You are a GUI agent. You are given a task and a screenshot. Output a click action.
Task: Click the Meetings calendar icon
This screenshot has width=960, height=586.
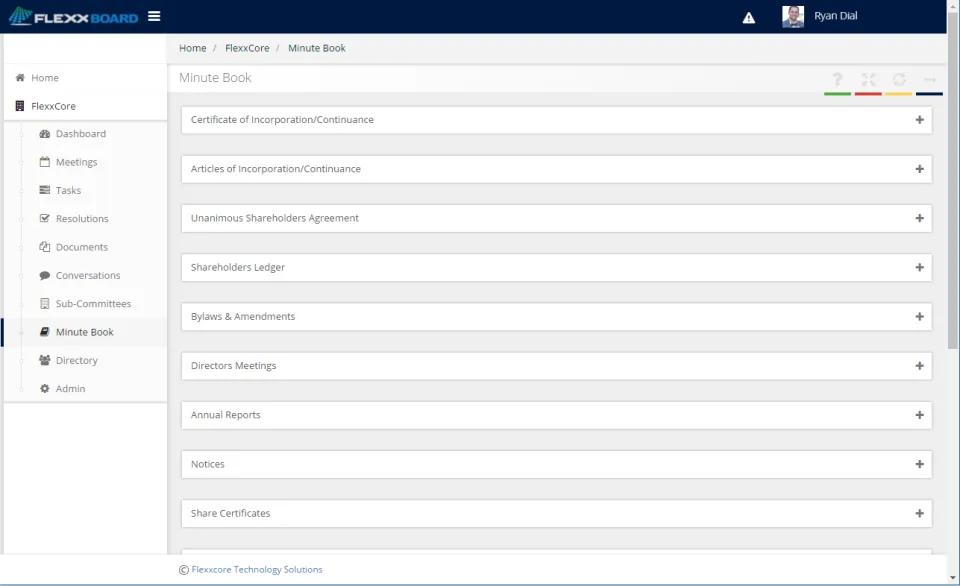tap(45, 162)
